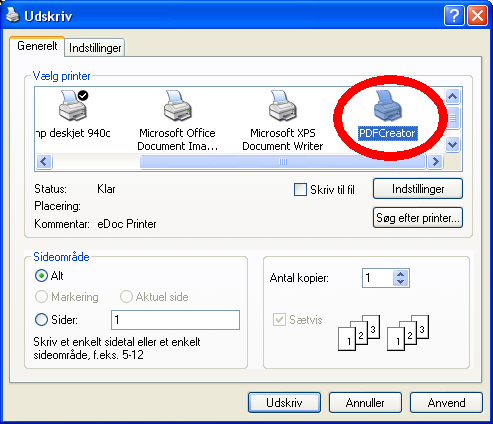Switch to the Indstillinger tab

[95, 48]
